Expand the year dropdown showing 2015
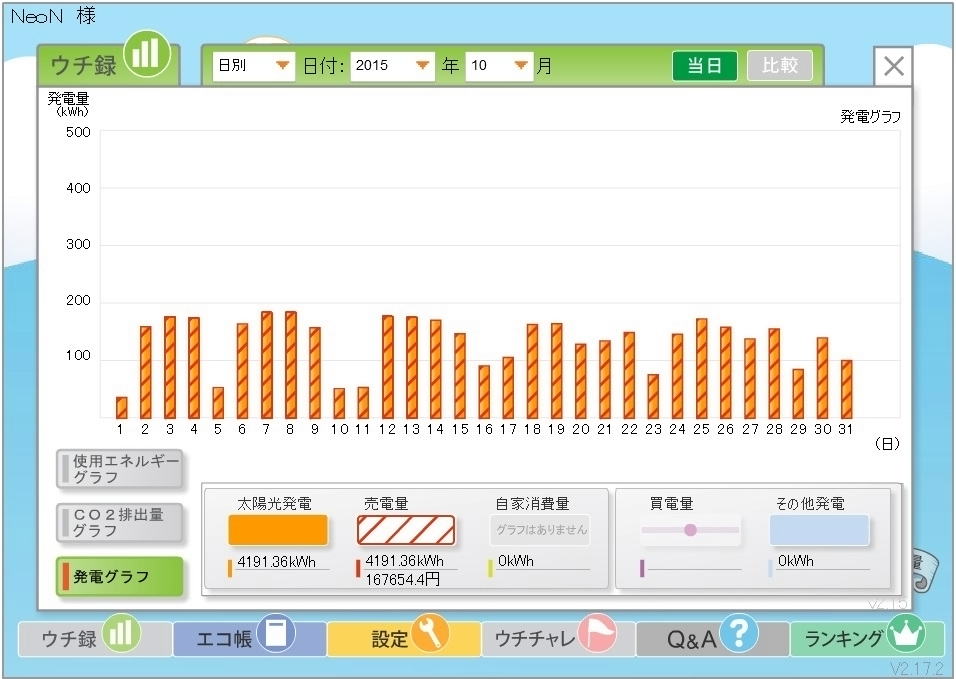The height and width of the screenshot is (679, 956). click(x=392, y=65)
